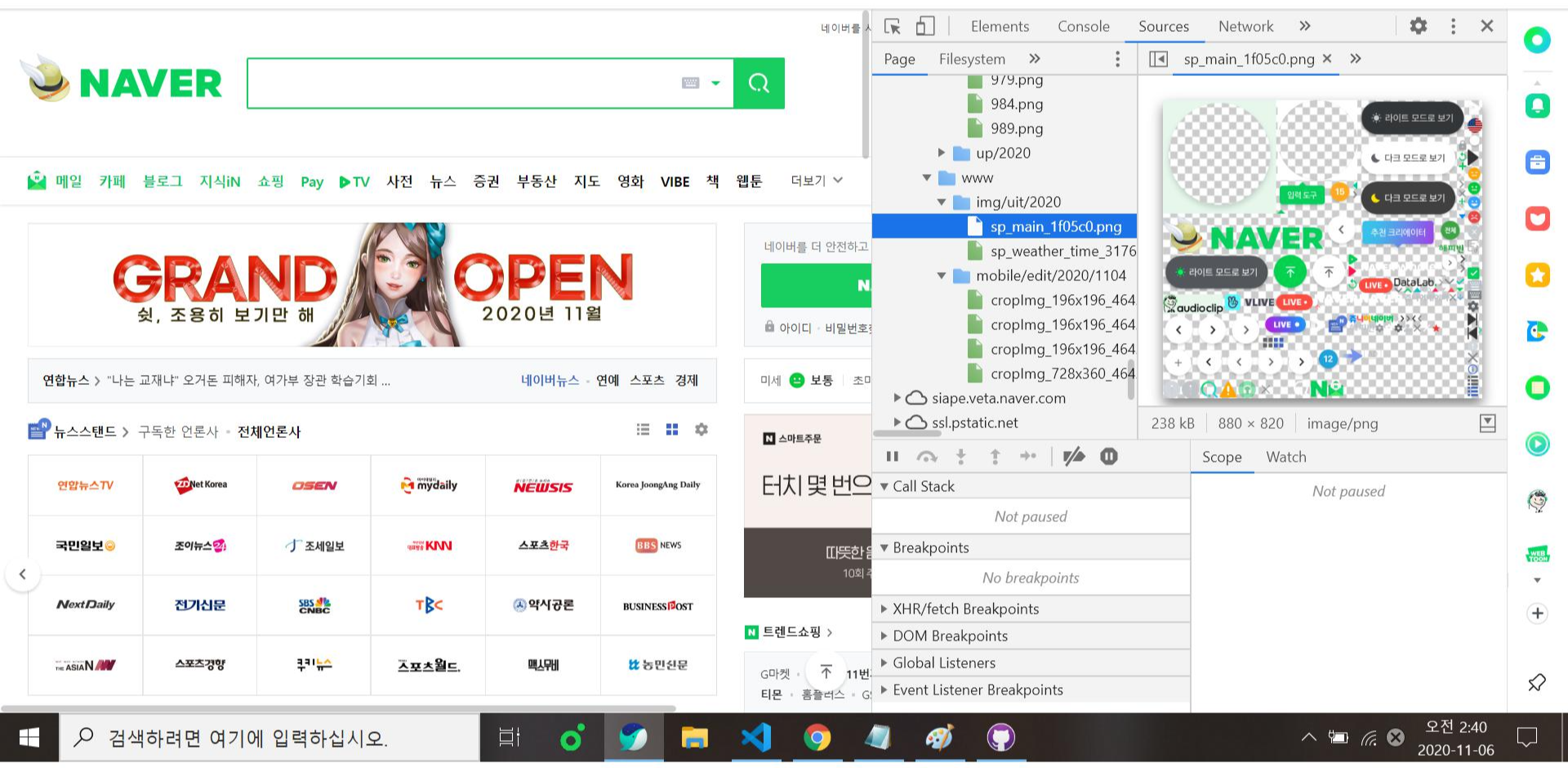The width and height of the screenshot is (1568, 768).
Task: Switch newsstand to grid view icon
Action: (x=672, y=429)
